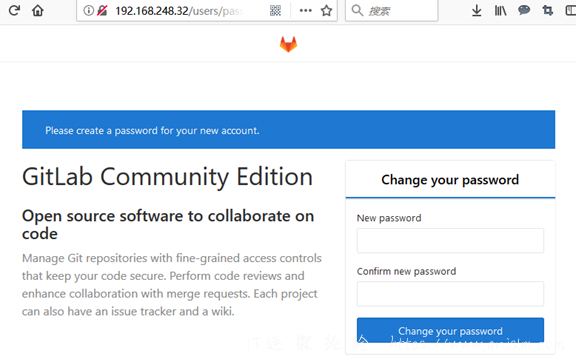This screenshot has height=362, width=576.
Task: Open the downloads arrow icon
Action: (476, 10)
